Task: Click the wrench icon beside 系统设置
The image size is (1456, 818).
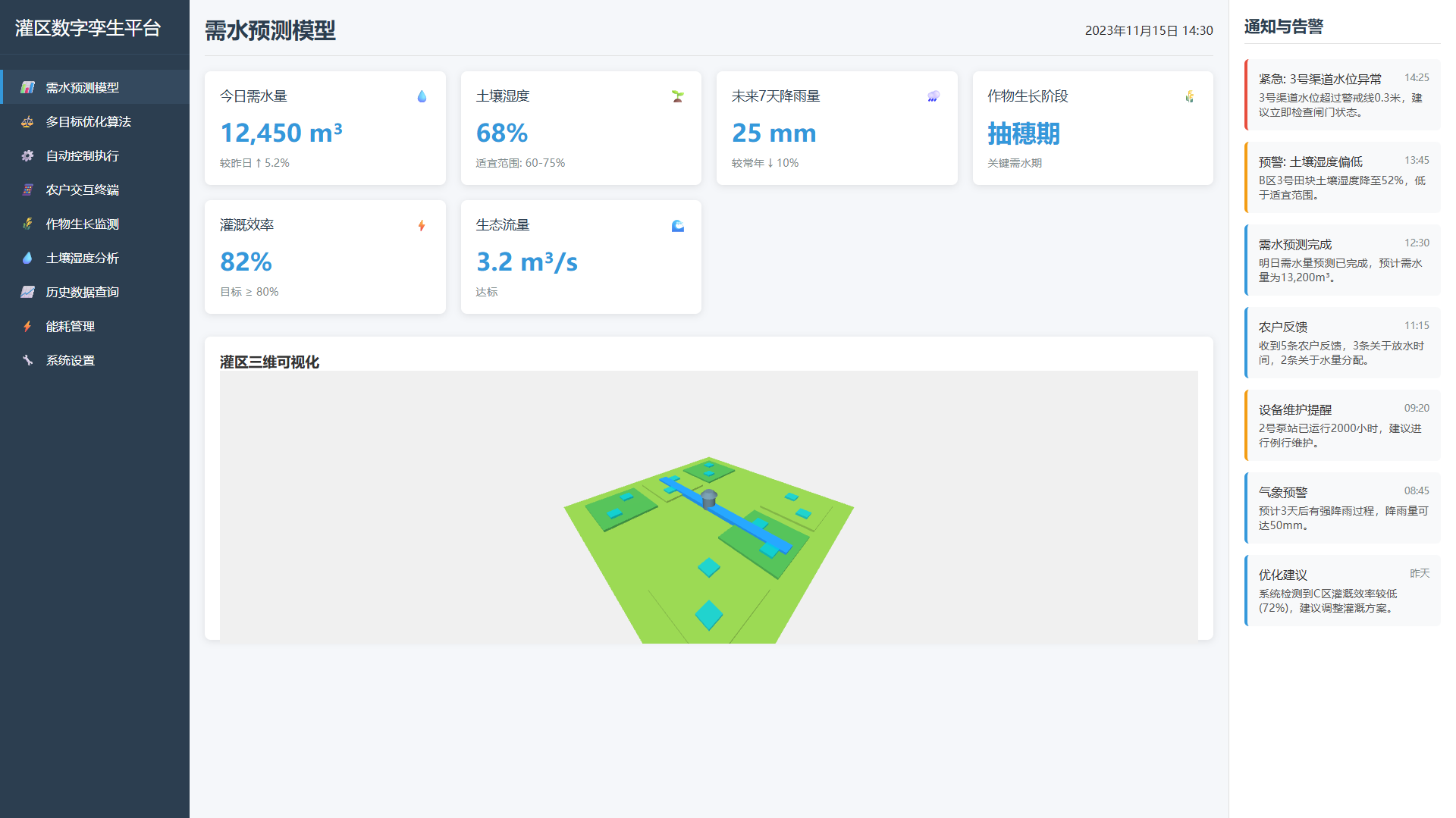Action: pyautogui.click(x=27, y=360)
